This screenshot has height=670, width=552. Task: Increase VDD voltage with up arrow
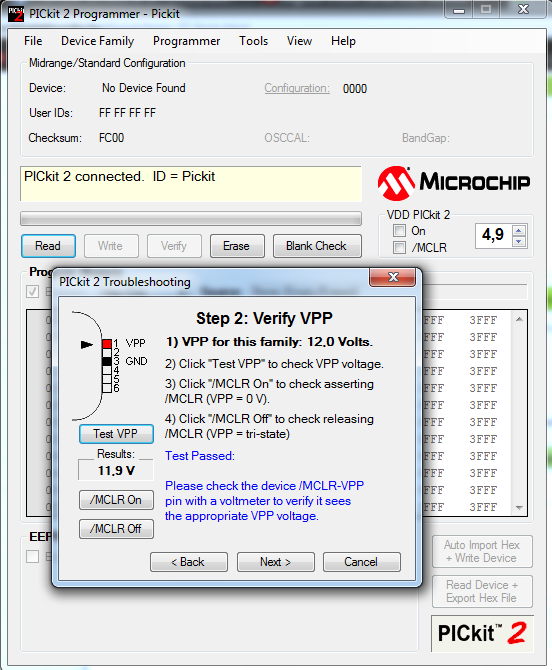point(519,231)
